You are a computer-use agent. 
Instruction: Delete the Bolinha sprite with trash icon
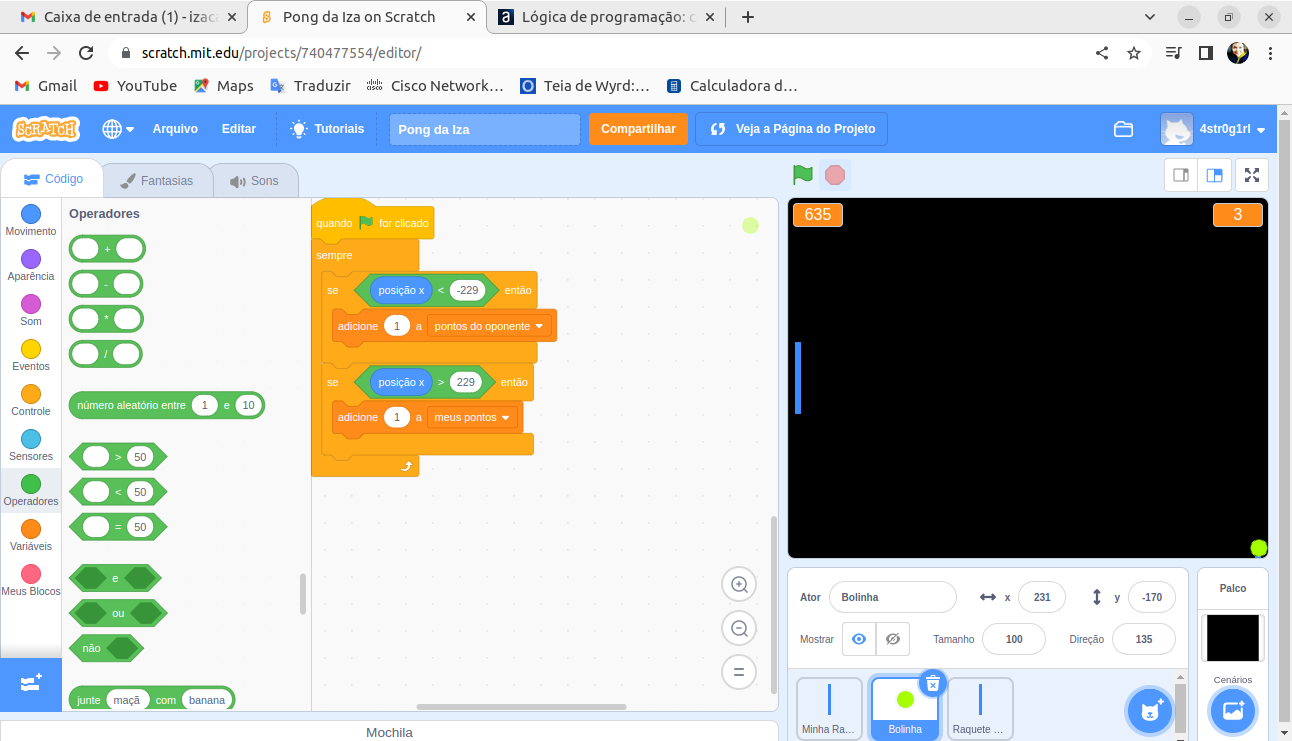932,683
